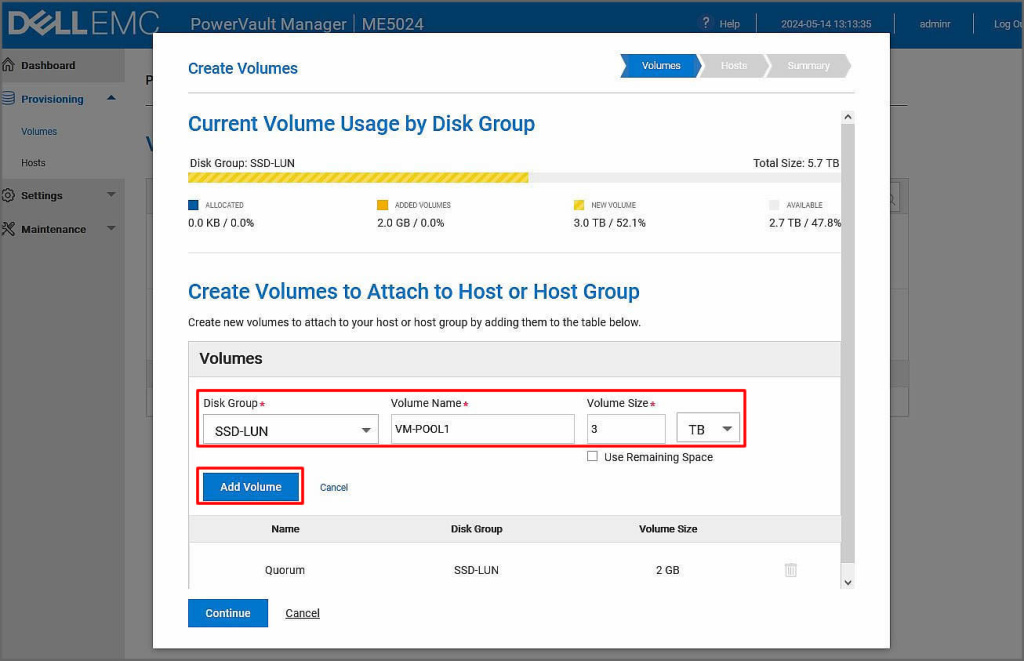Collapse the Provisioning sidebar section
Viewport: 1024px width, 661px height.
tap(111, 98)
